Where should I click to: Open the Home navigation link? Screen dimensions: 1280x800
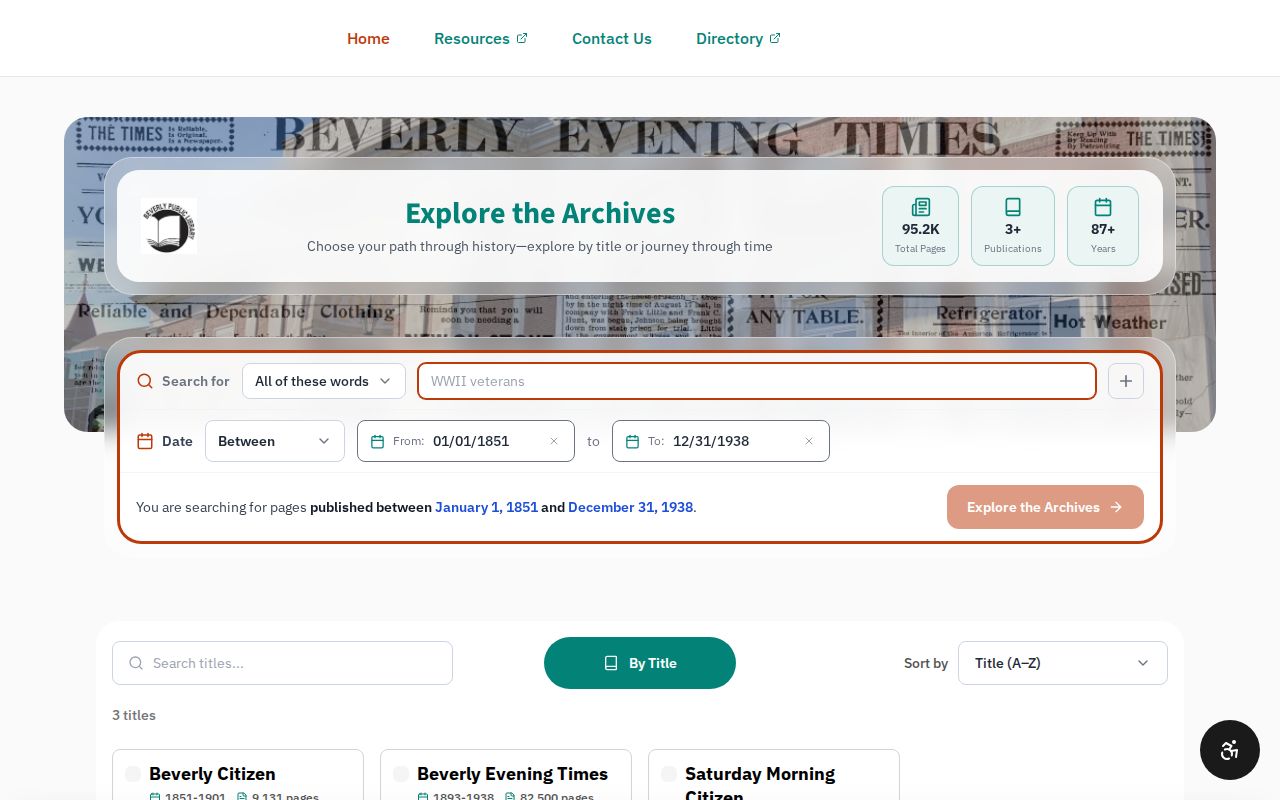(x=368, y=38)
